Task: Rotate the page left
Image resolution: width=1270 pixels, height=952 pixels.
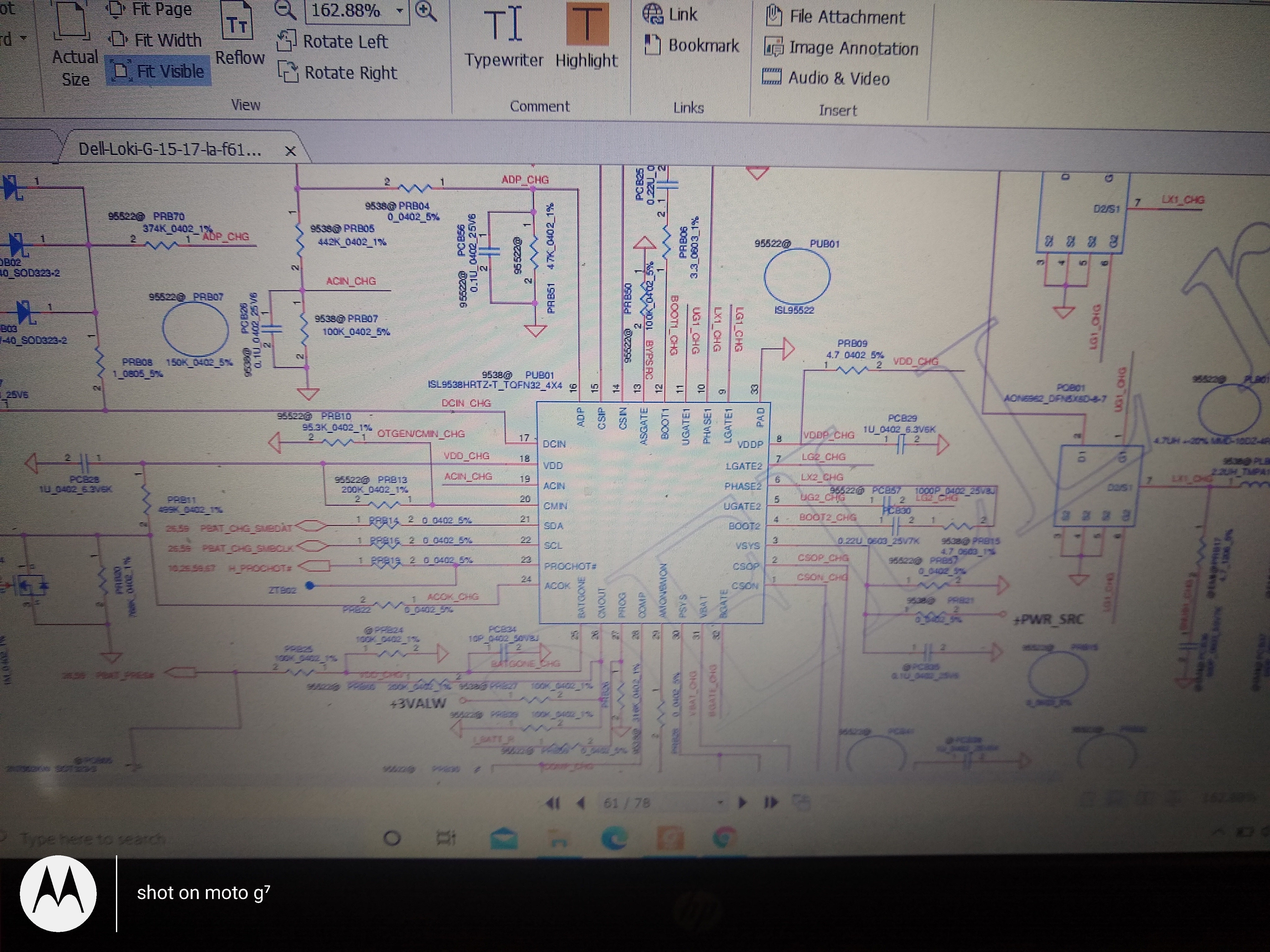Action: click(x=332, y=42)
